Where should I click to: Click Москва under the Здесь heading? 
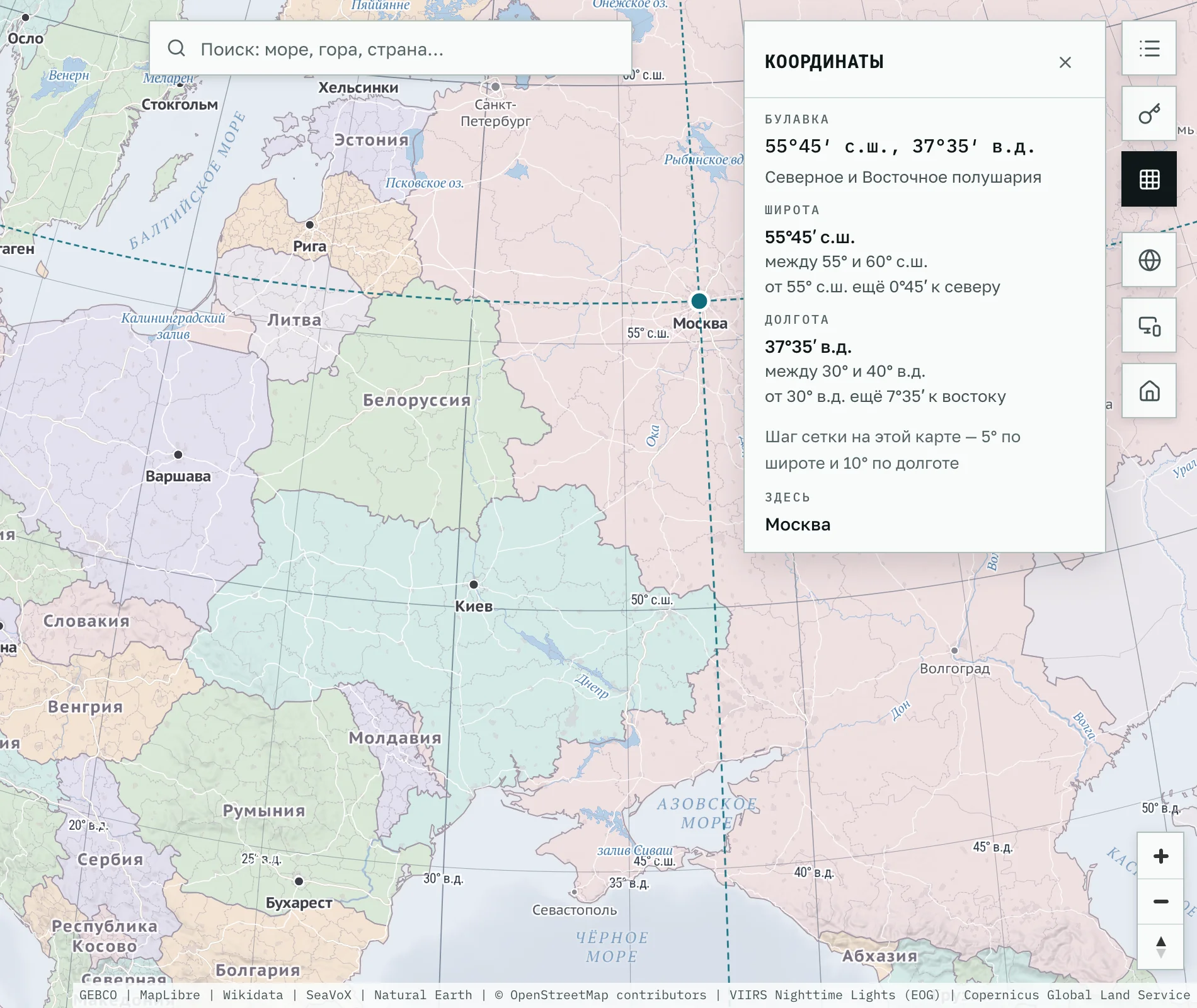(x=798, y=524)
